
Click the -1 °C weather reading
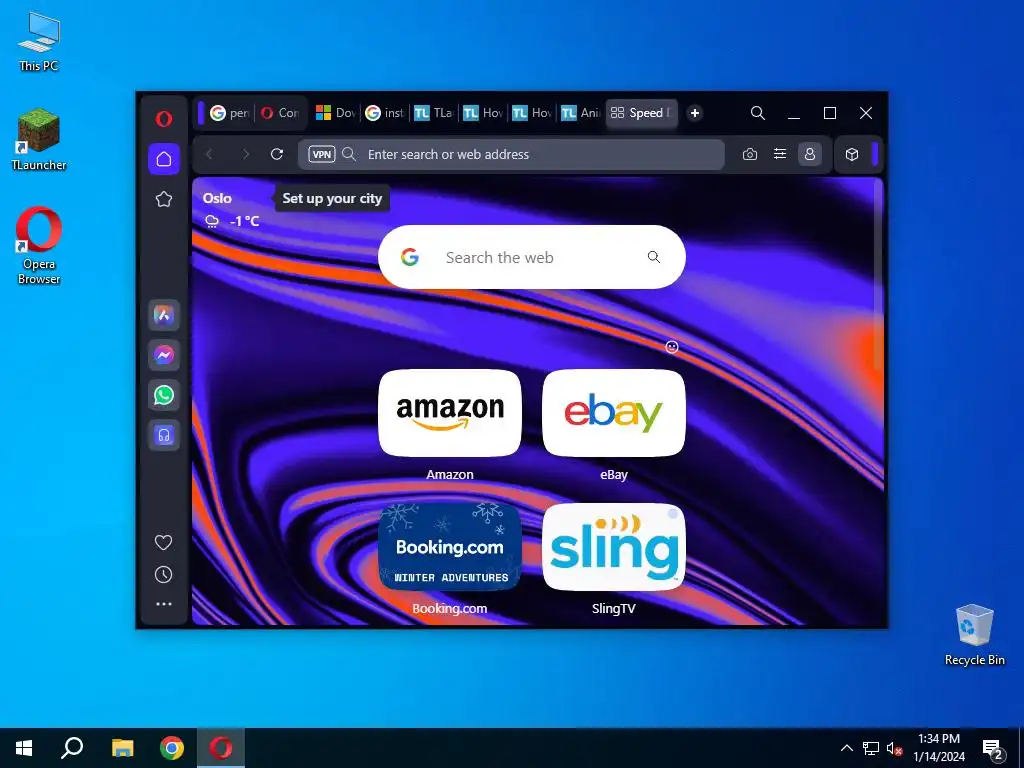pyautogui.click(x=245, y=221)
